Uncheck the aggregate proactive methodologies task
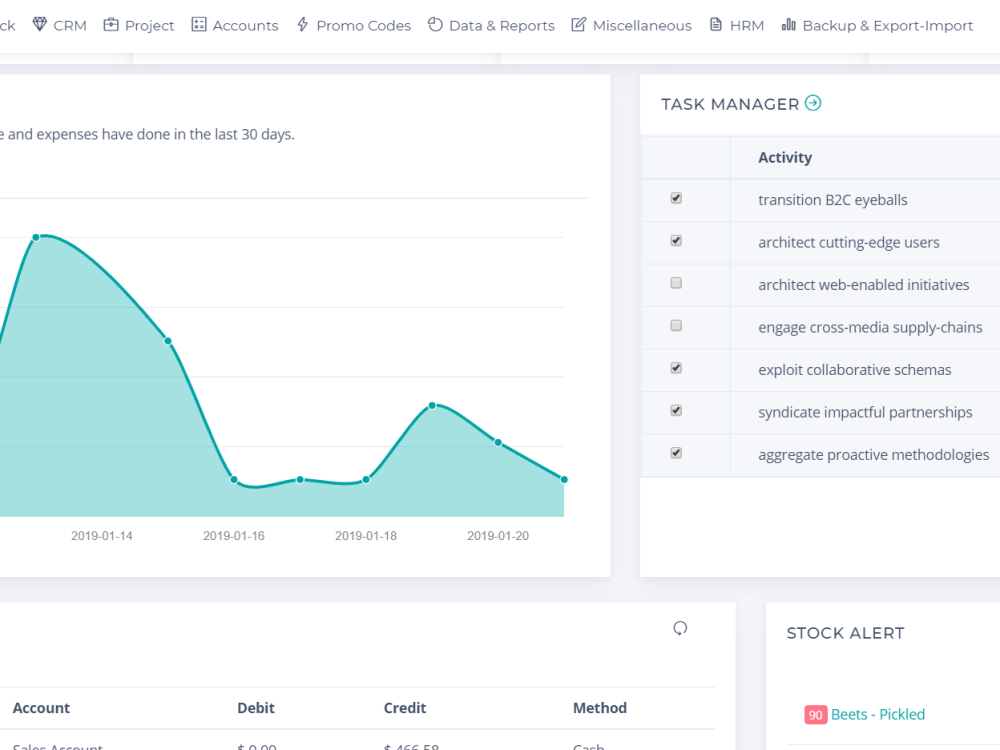 676,453
